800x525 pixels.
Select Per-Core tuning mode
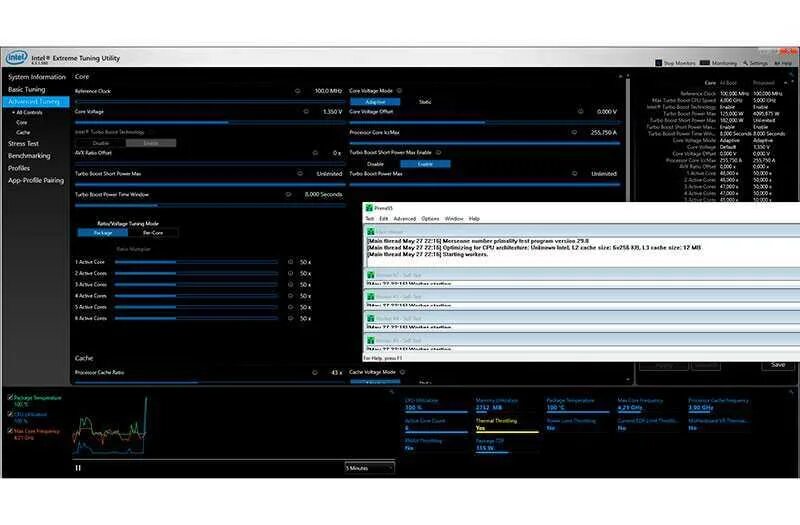point(153,233)
